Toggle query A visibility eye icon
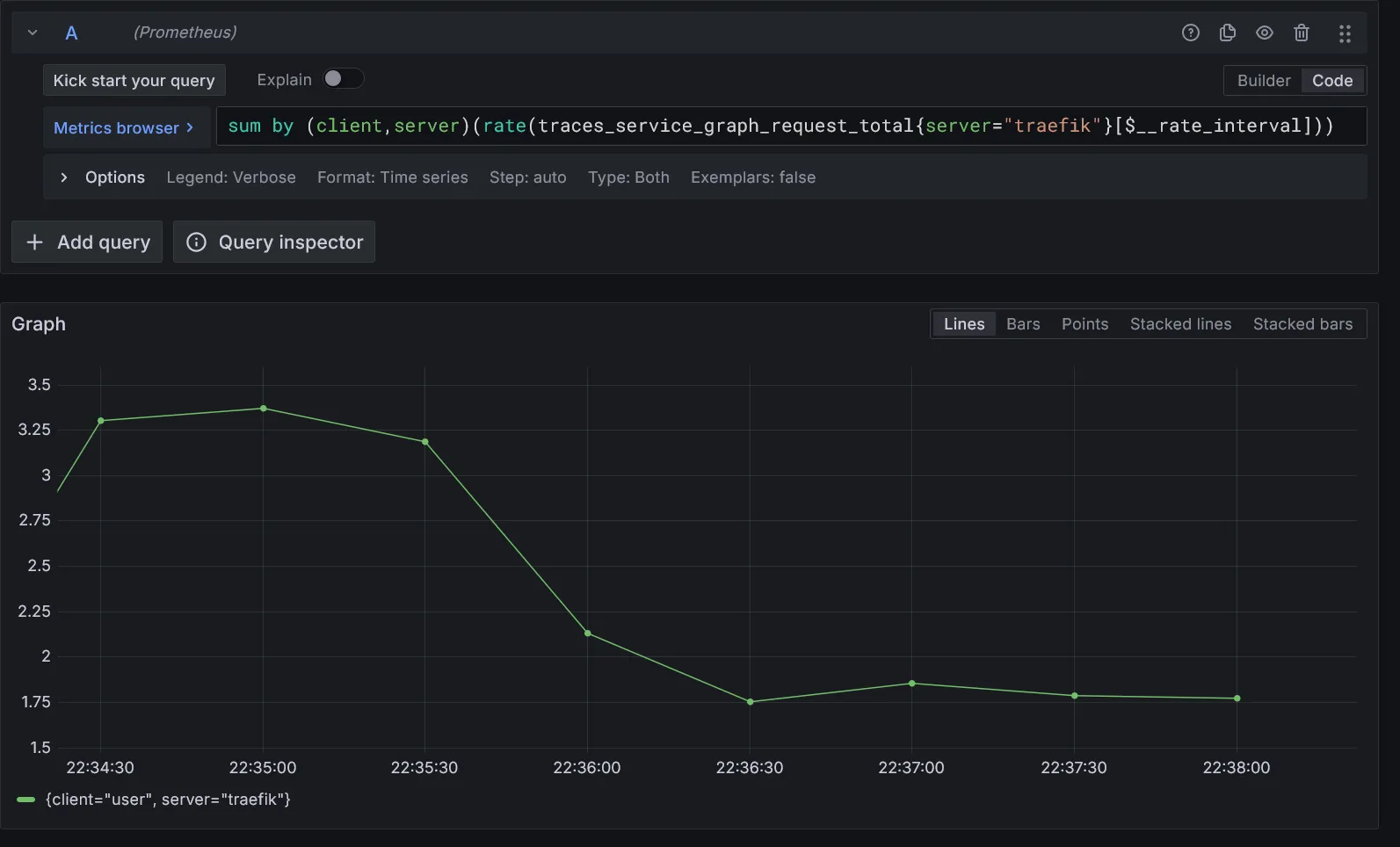The height and width of the screenshot is (847, 1400). pos(1265,33)
